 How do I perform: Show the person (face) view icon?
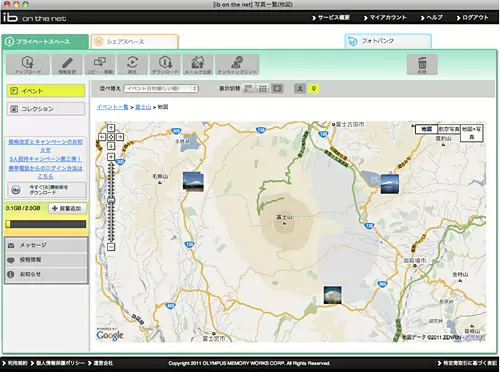coord(300,88)
